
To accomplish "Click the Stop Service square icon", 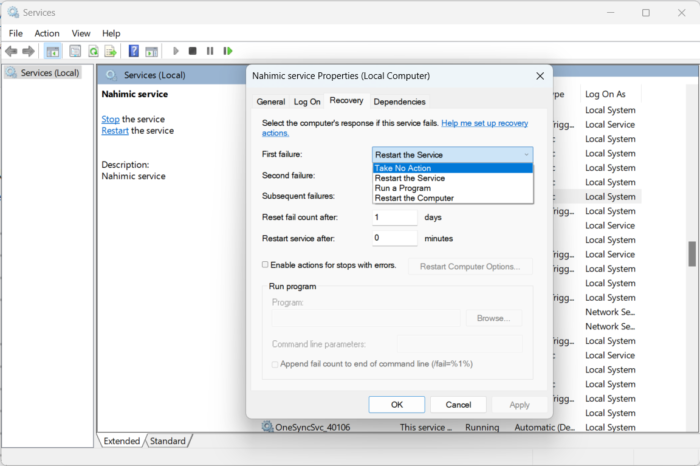I will (192, 51).
